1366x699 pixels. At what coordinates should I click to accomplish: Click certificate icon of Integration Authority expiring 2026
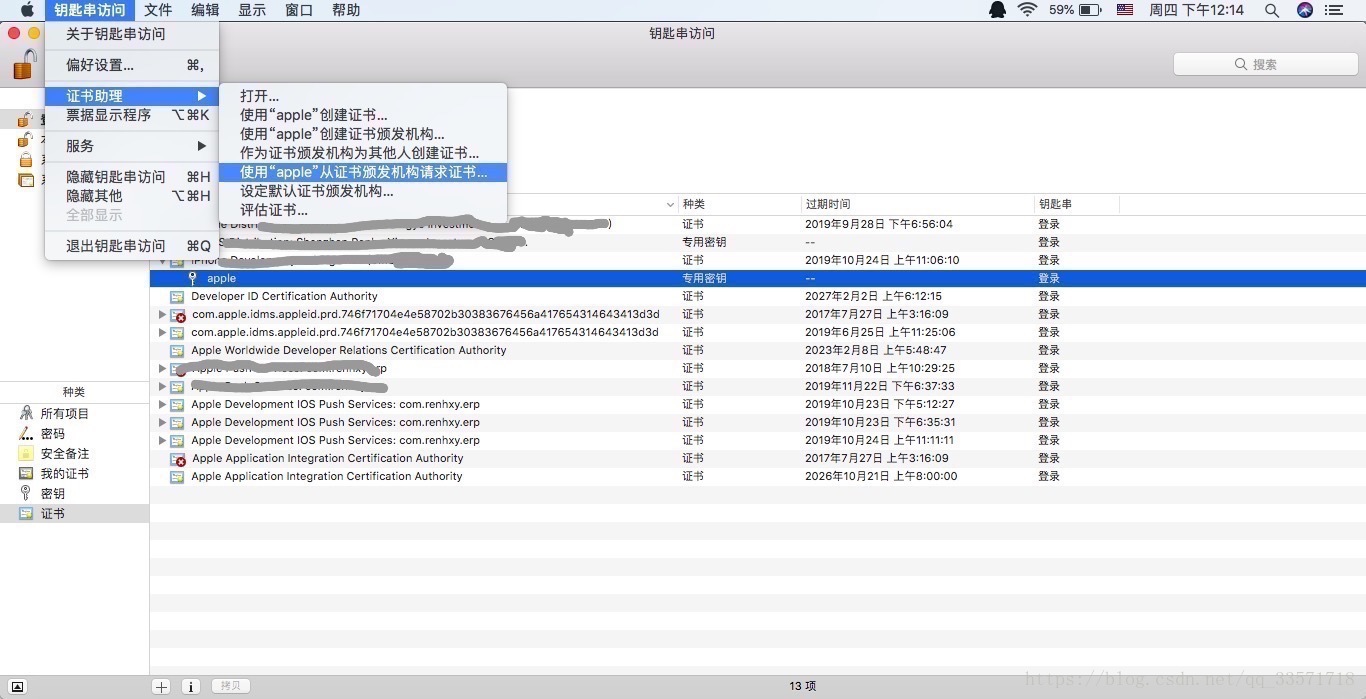[177, 477]
